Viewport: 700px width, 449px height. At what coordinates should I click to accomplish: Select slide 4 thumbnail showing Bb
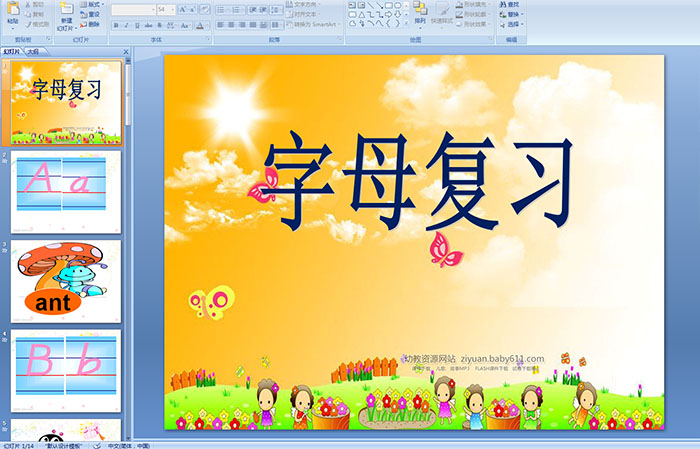tap(66, 370)
